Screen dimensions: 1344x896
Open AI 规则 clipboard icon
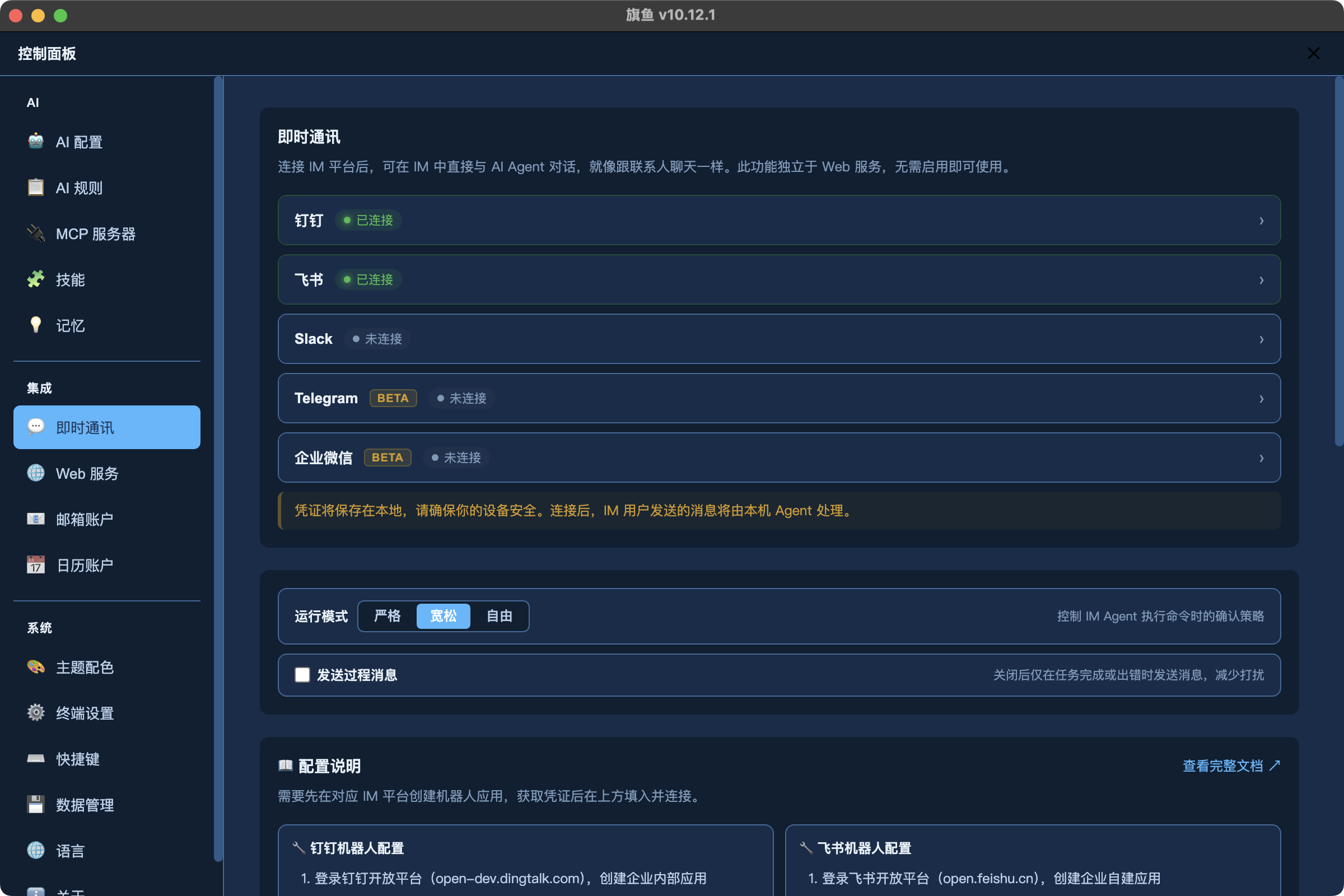35,188
